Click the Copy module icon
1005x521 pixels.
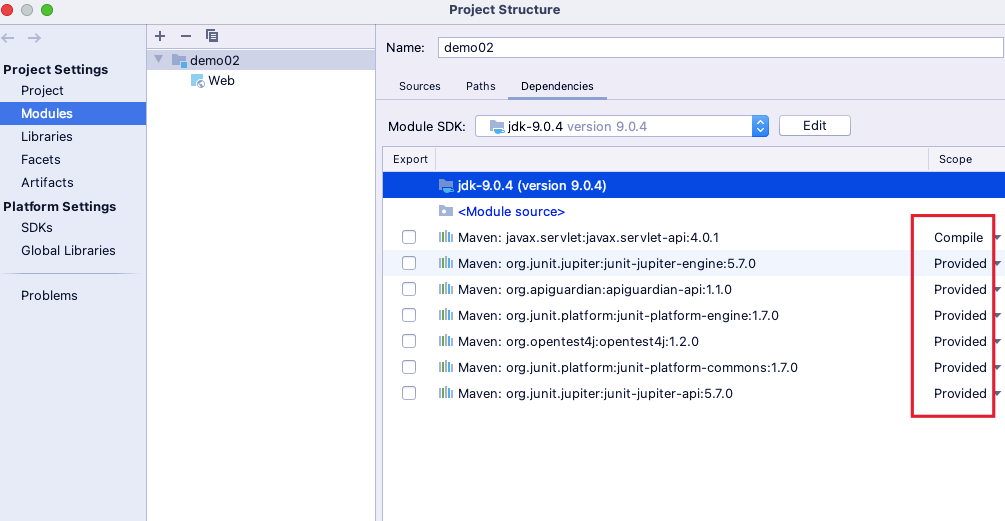coord(212,36)
